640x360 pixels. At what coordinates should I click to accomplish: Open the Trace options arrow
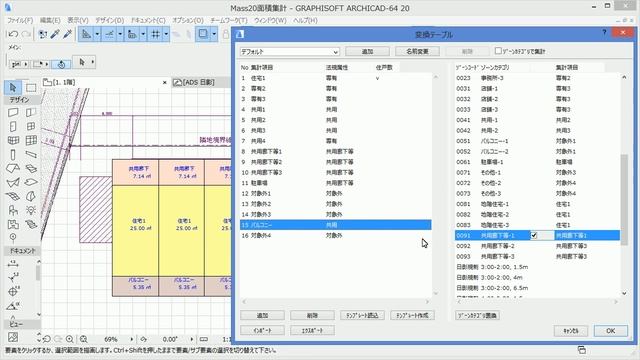coord(214,34)
